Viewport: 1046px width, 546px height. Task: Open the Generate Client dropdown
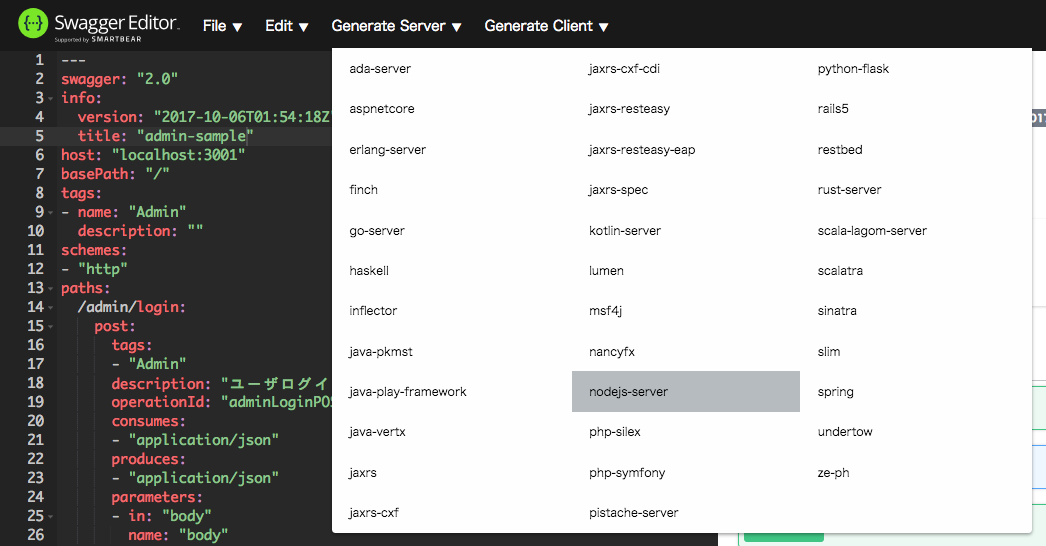[x=546, y=26]
